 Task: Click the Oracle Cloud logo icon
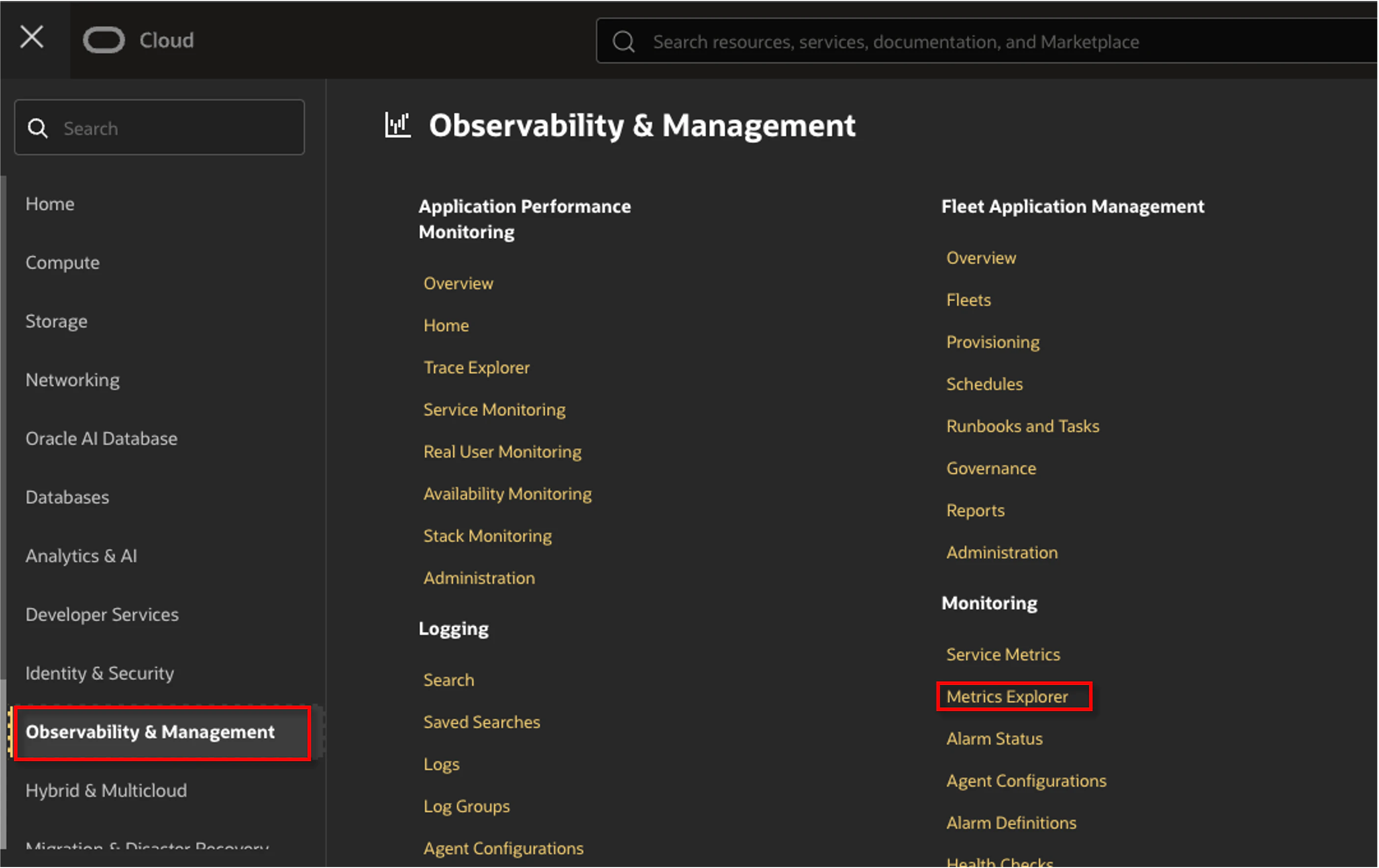coord(104,40)
